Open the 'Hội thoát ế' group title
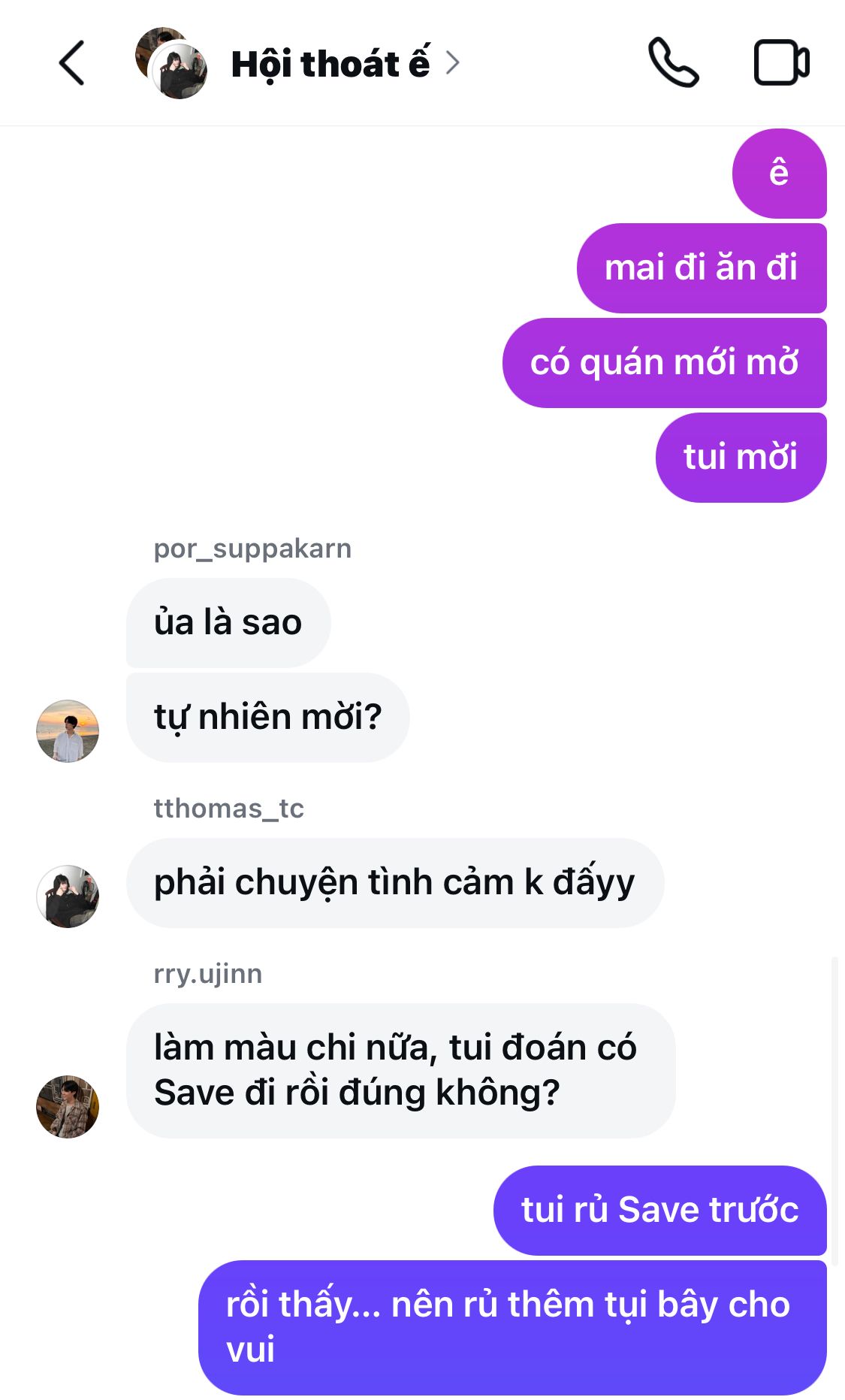Viewport: 845px width, 1400px height. tap(330, 64)
